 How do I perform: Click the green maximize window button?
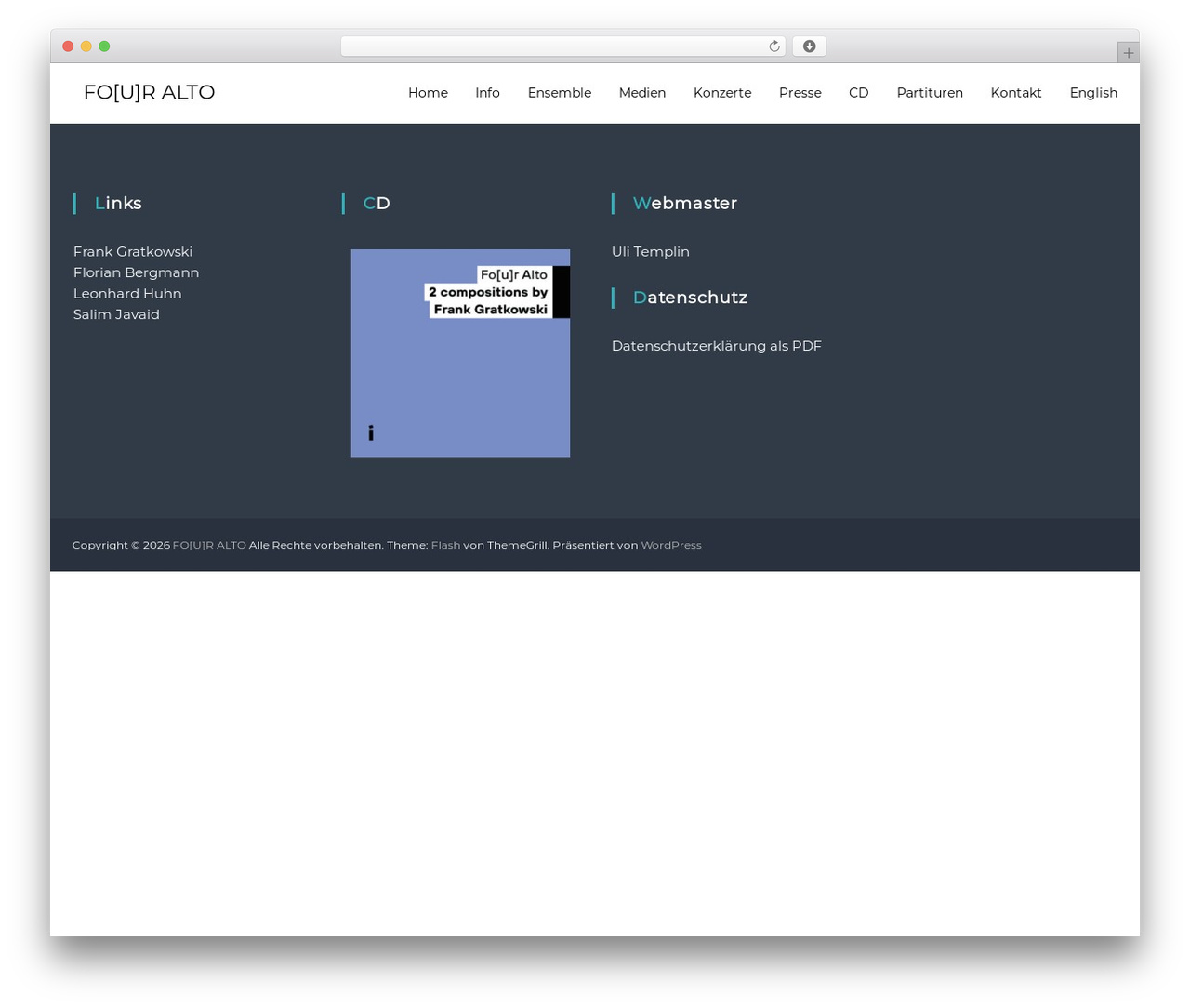tap(104, 46)
